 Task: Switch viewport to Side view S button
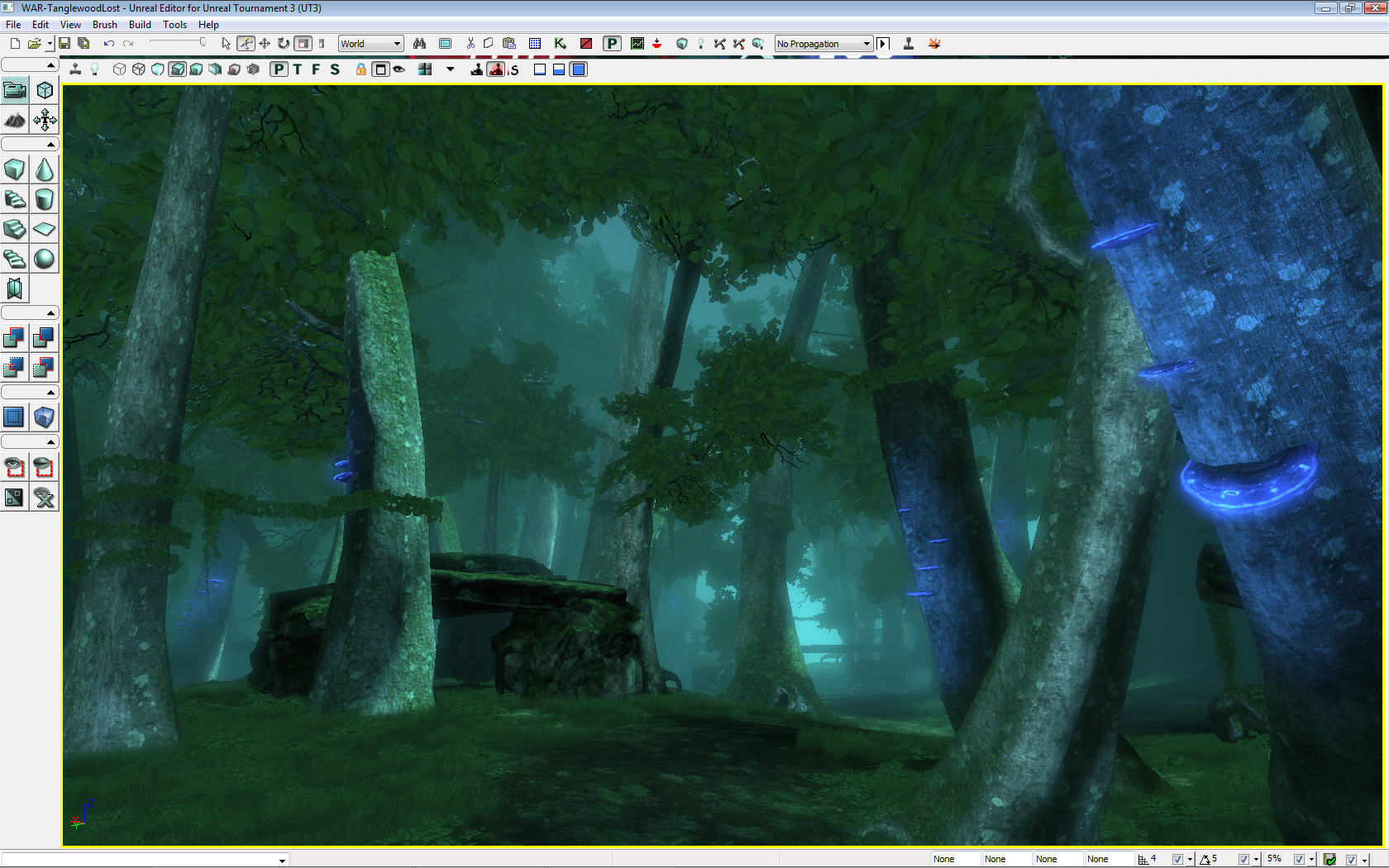click(x=335, y=69)
